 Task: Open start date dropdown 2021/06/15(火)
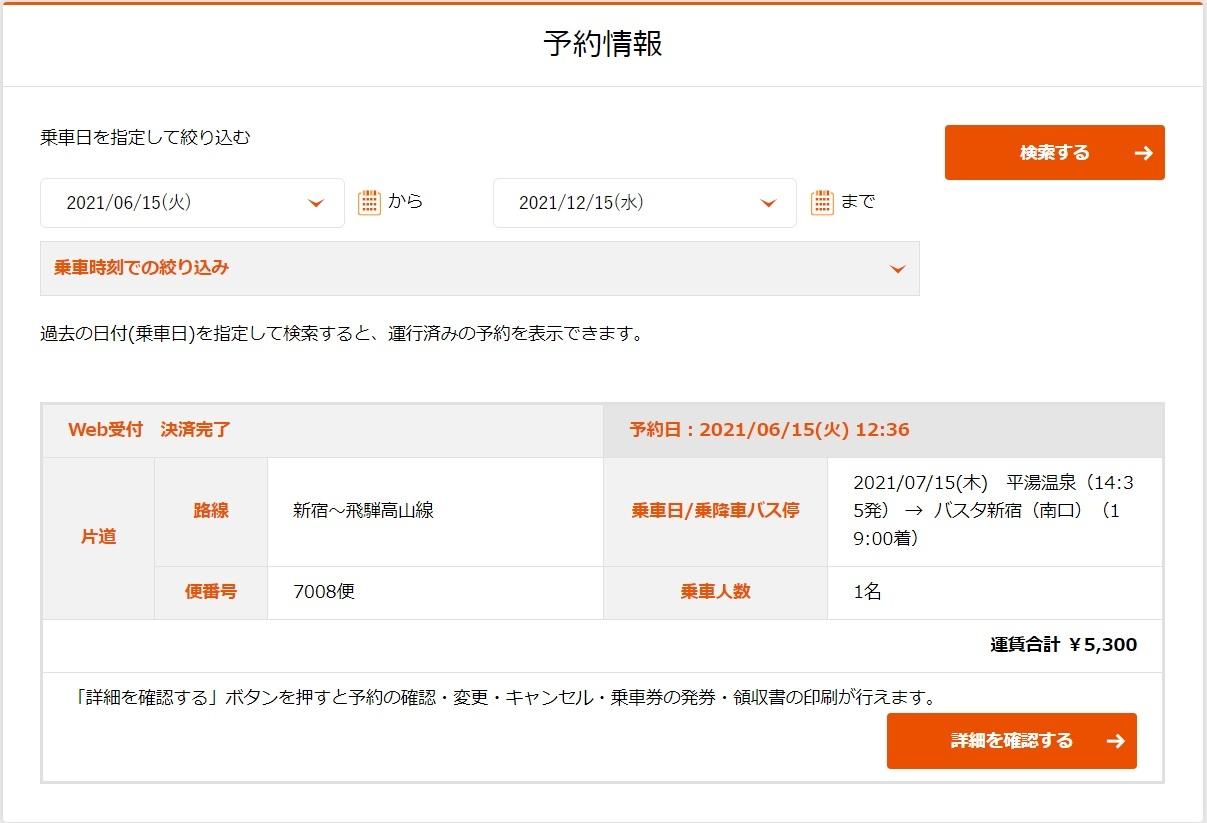[x=192, y=203]
